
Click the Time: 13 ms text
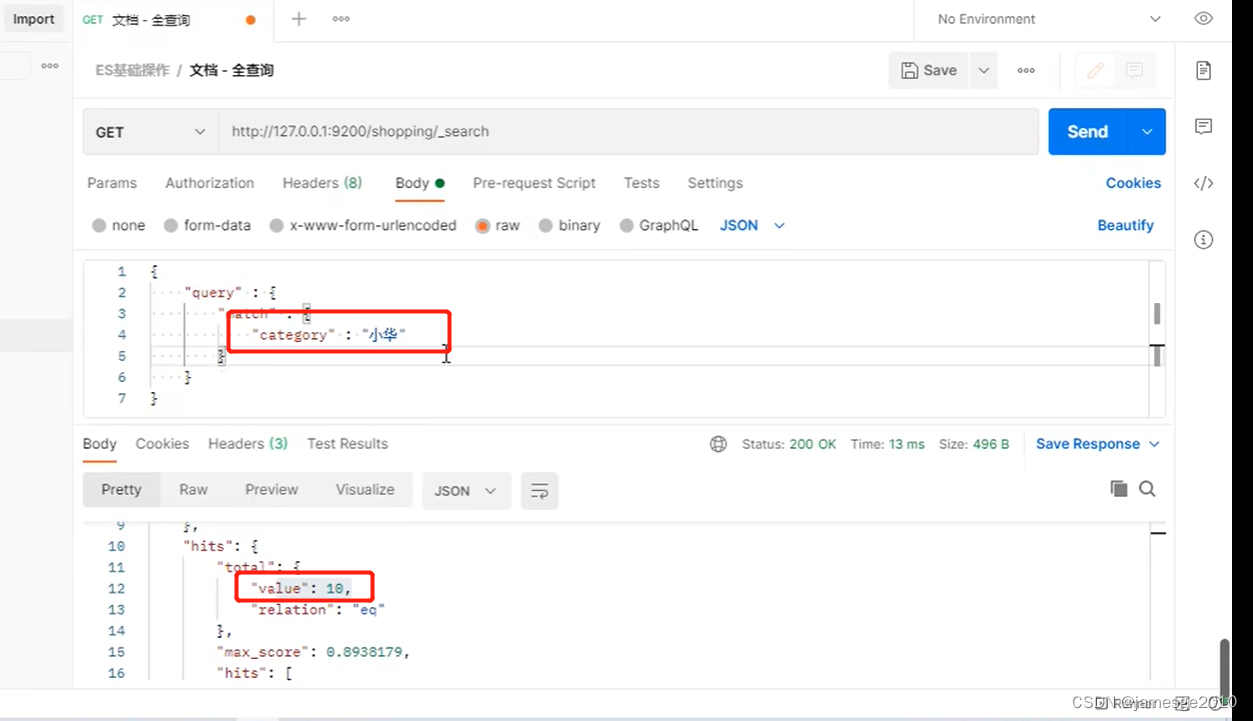pos(888,444)
